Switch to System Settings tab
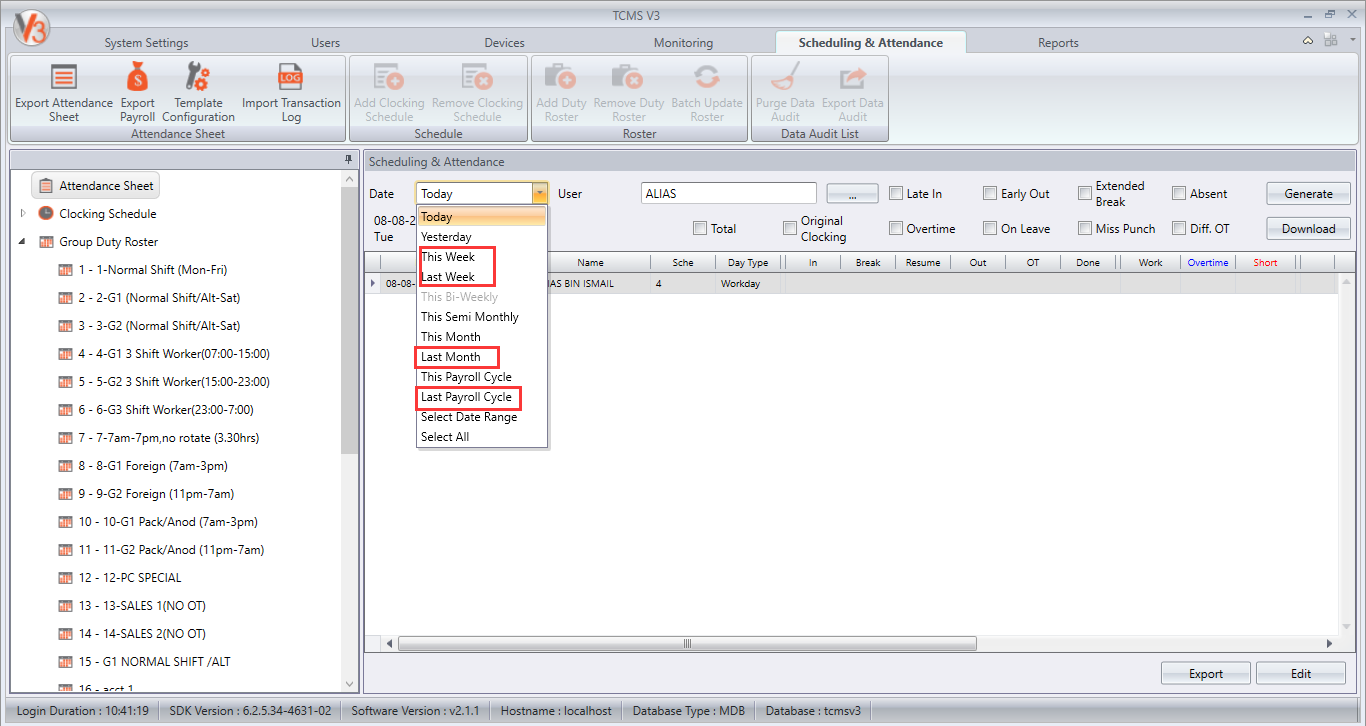Image resolution: width=1366 pixels, height=726 pixels. click(146, 43)
